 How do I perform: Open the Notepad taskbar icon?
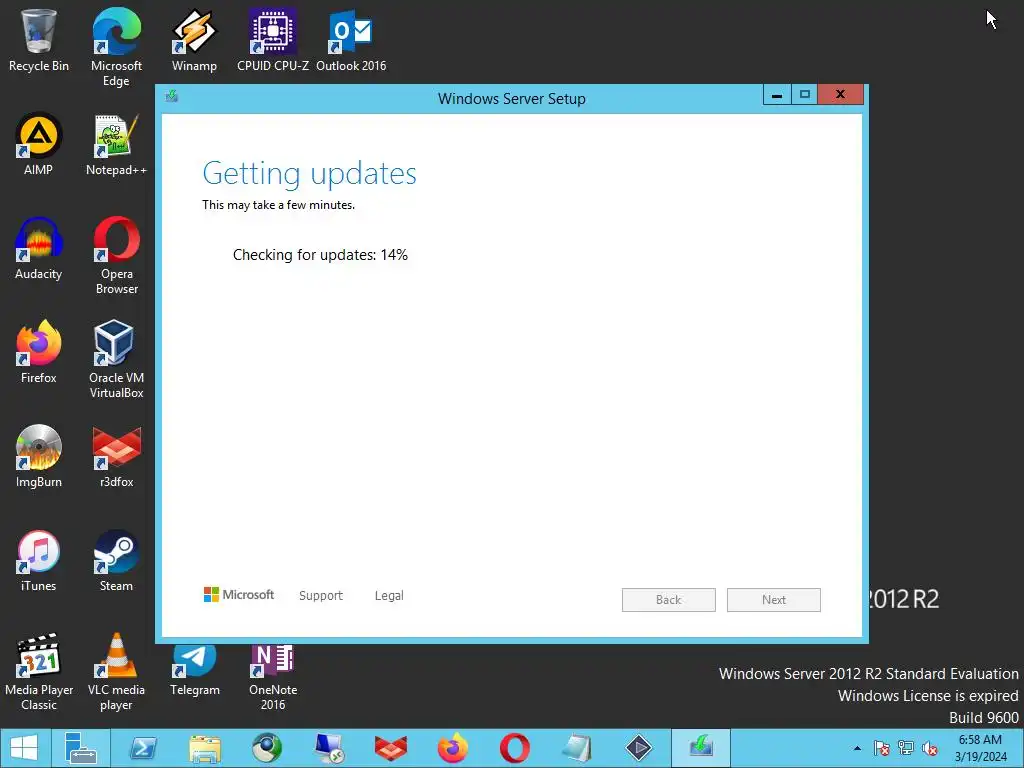pyautogui.click(x=577, y=748)
